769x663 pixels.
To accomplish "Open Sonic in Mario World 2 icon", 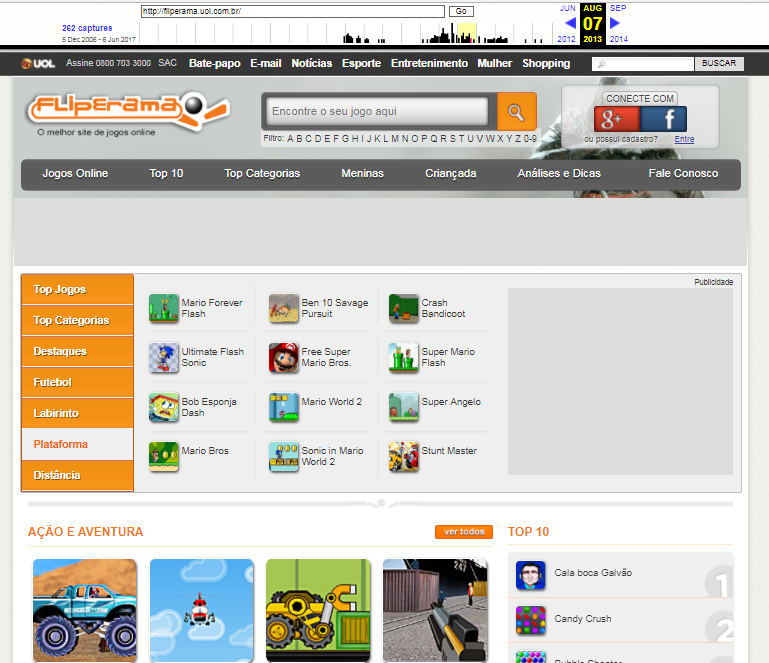I will click(283, 457).
